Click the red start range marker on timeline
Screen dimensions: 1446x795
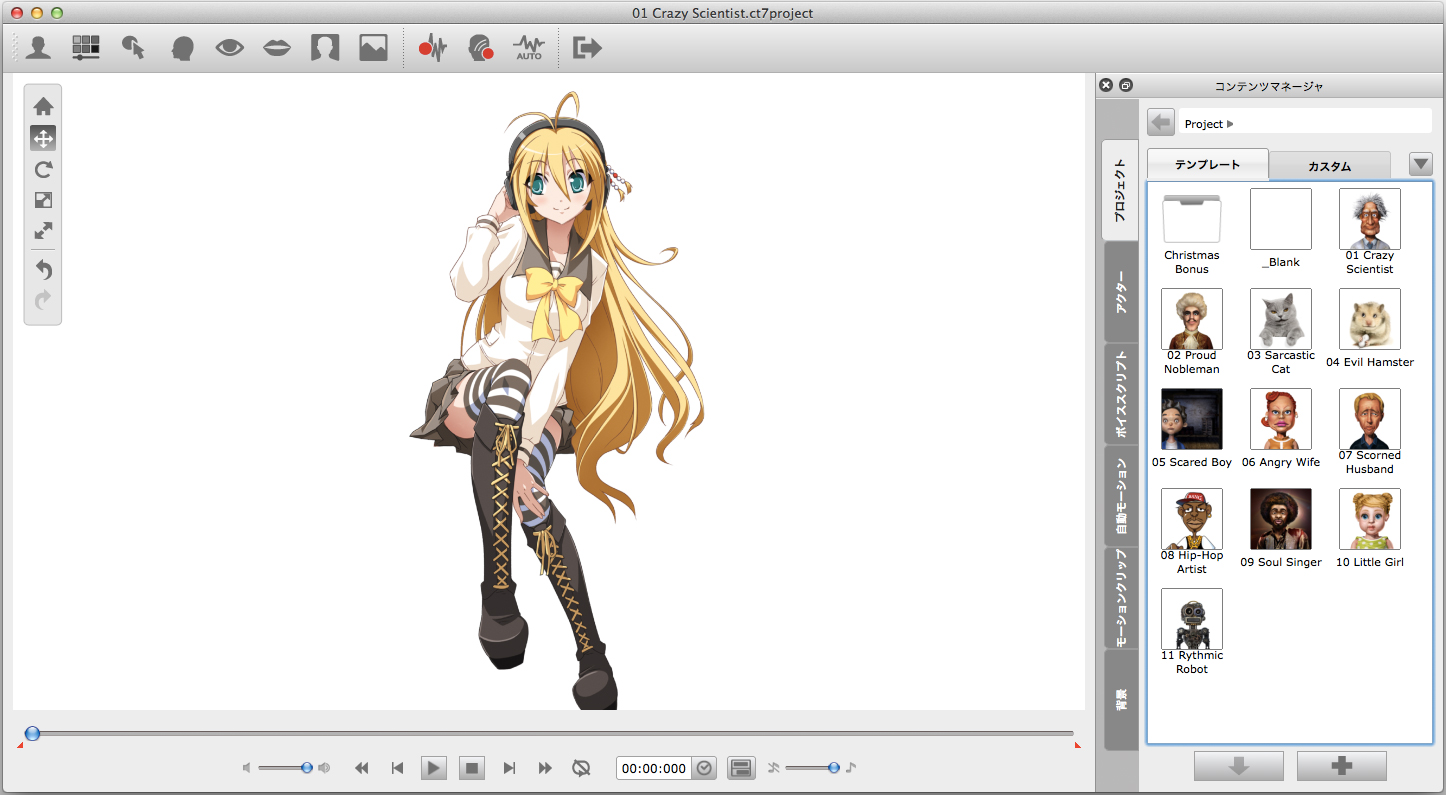[21, 745]
